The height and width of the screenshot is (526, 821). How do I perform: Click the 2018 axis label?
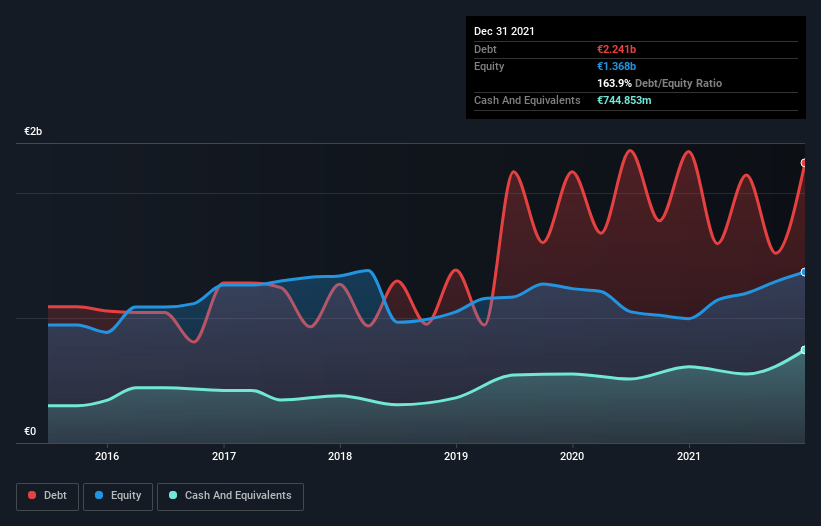click(x=340, y=456)
